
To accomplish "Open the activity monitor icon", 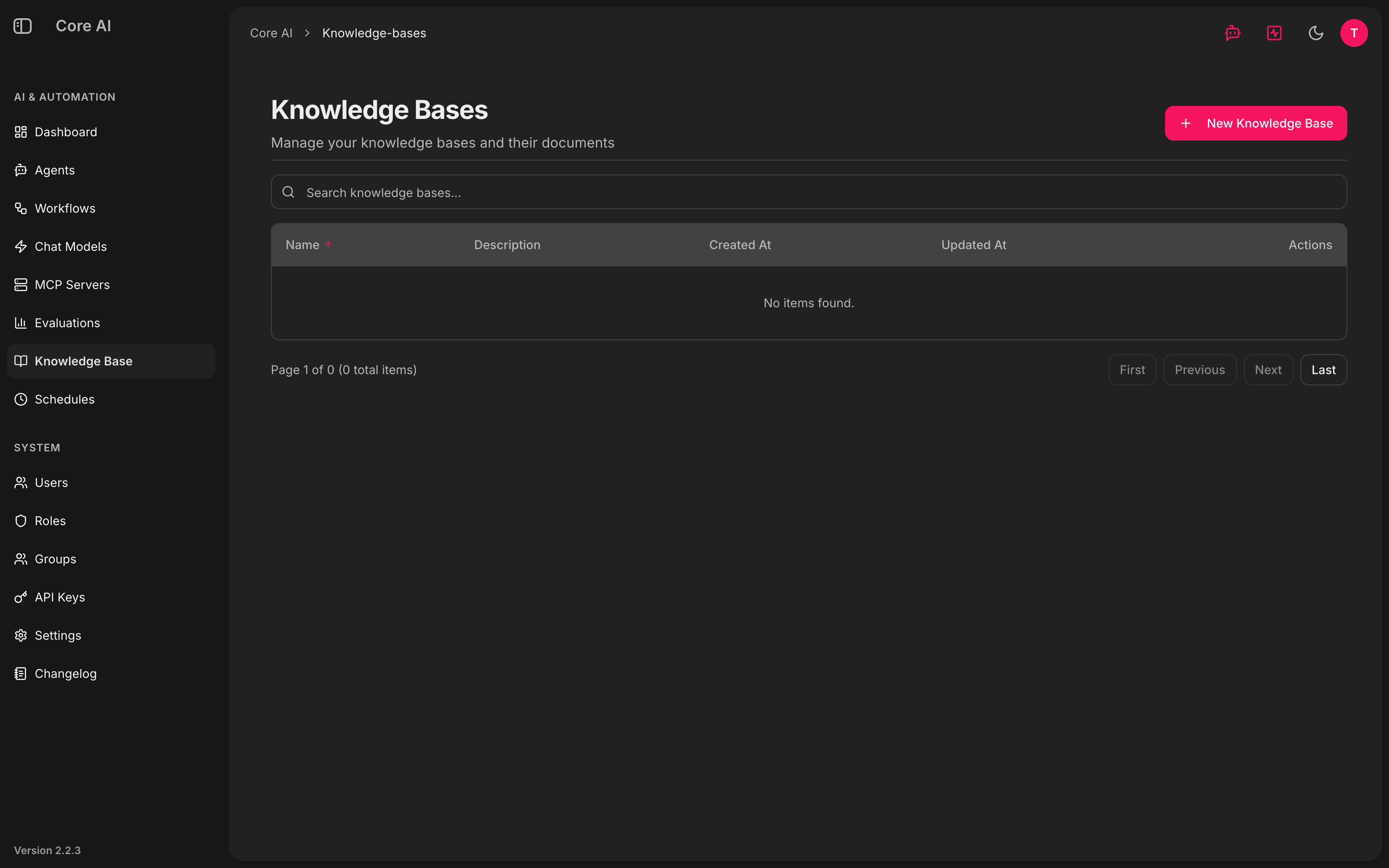I will (1274, 33).
